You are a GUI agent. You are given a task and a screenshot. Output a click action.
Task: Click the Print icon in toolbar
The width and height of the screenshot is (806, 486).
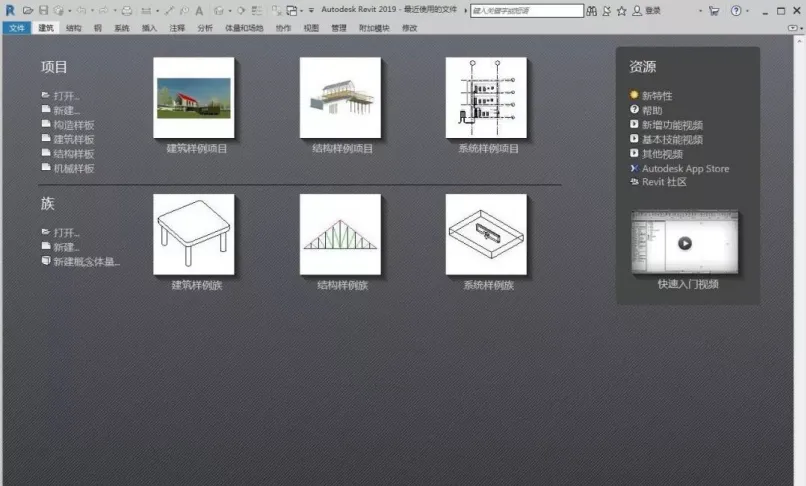127,10
